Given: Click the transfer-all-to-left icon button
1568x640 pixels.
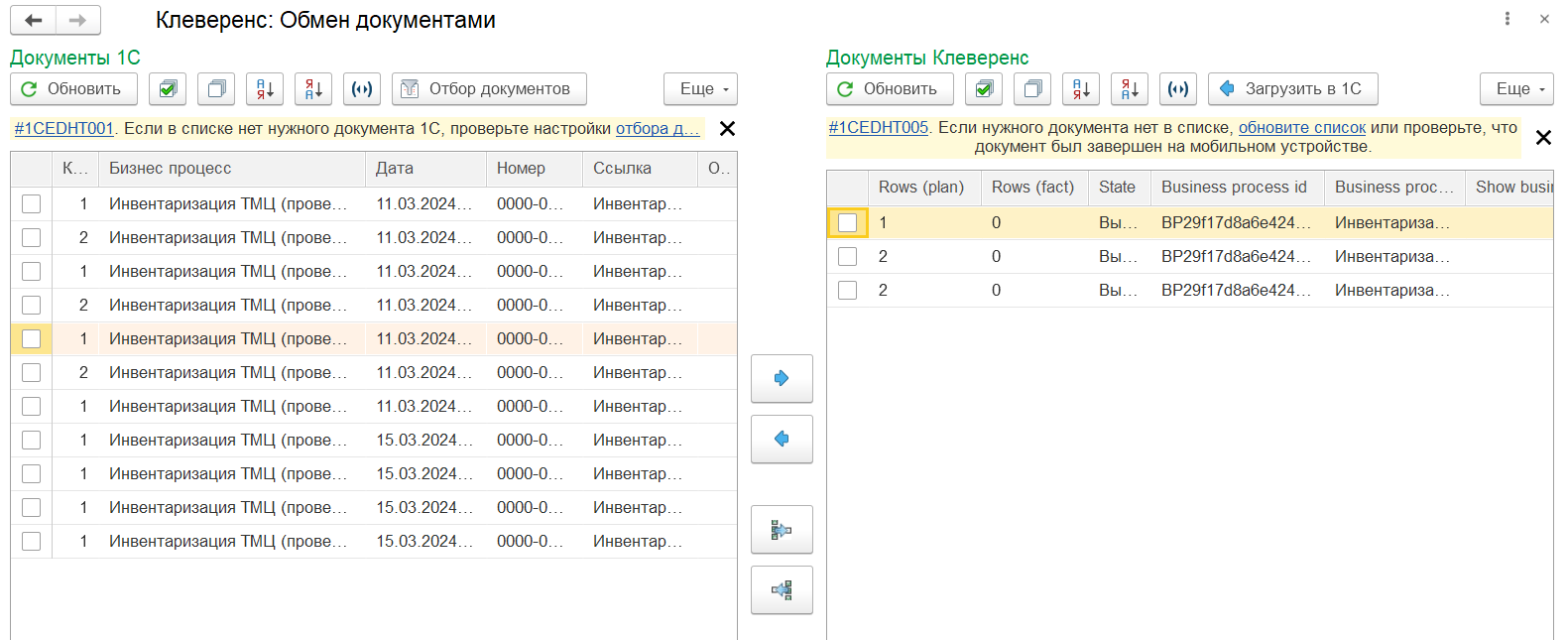Looking at the screenshot, I should point(782,590).
